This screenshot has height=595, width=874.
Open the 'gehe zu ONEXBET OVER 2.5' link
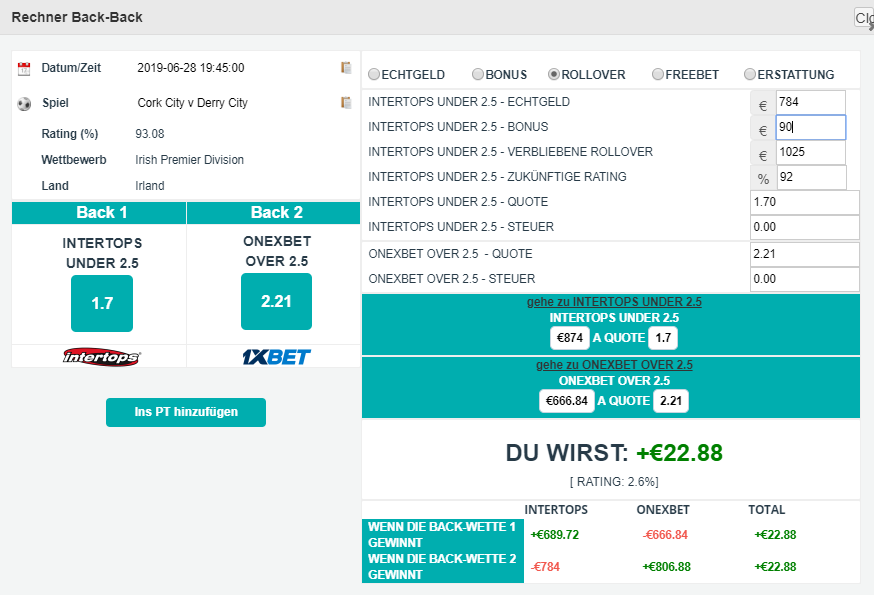[614, 365]
